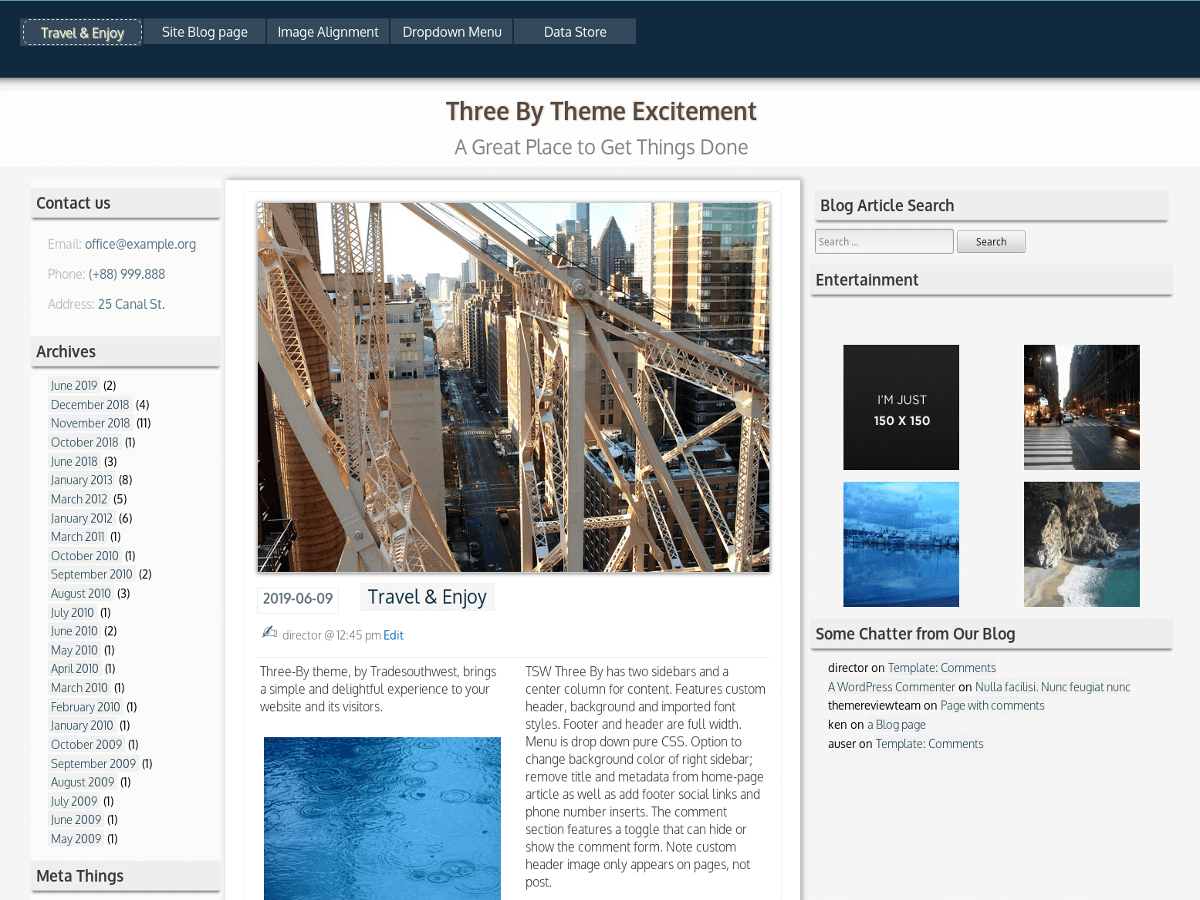Open the July 2009 archive
The image size is (1200, 900).
click(x=74, y=801)
